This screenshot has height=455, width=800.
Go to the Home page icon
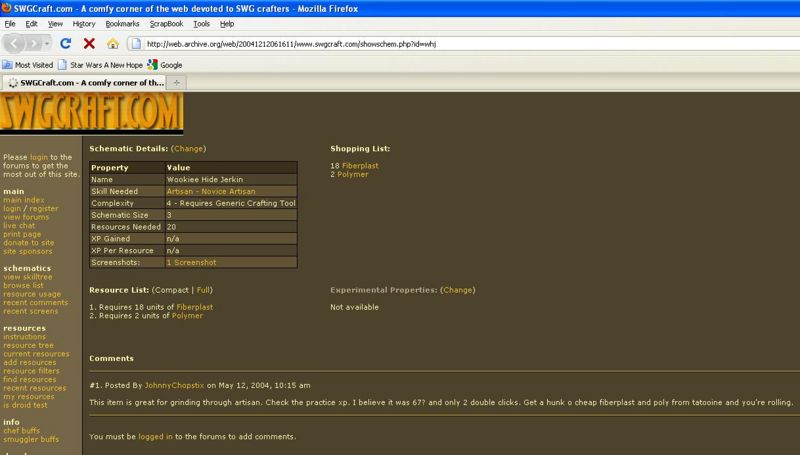click(x=112, y=44)
